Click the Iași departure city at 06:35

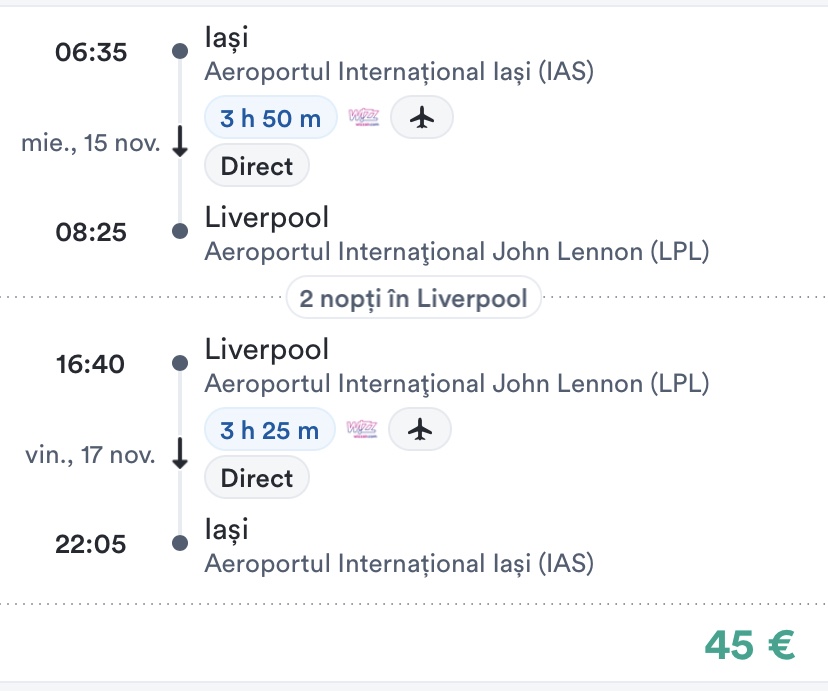(x=226, y=38)
